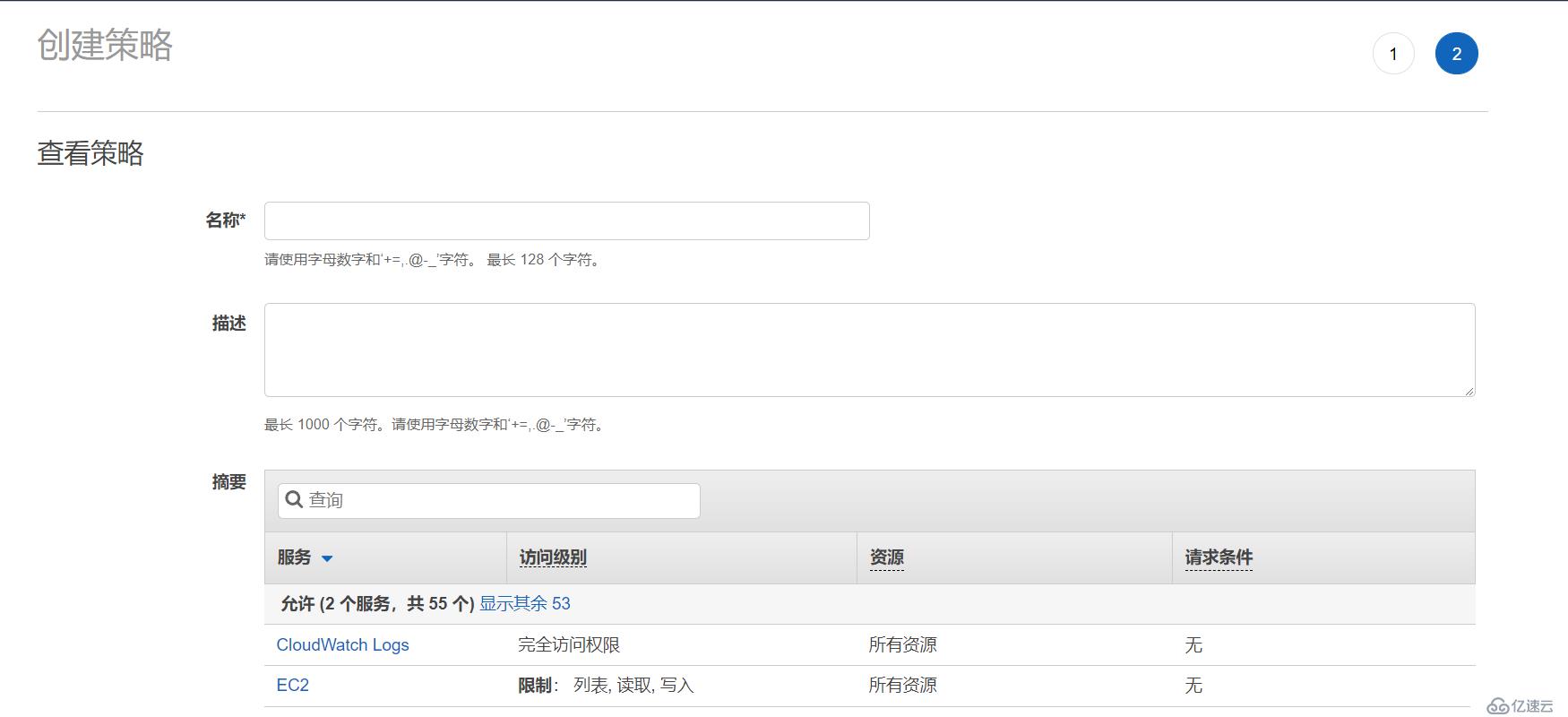Click 所有资源 in the CloudWatch Logs row
The height and width of the screenshot is (717, 1568).
pos(903,644)
